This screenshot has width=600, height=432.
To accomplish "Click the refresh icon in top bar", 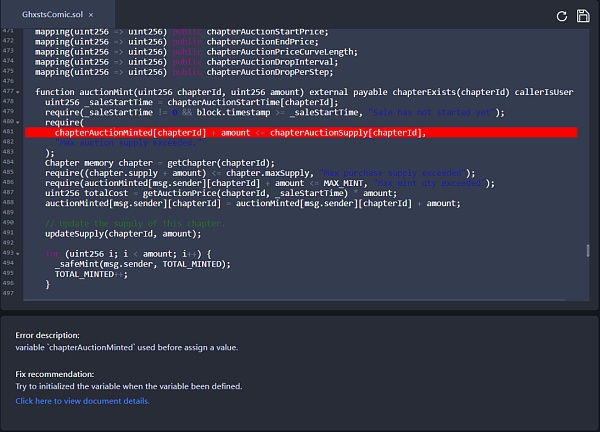I will (562, 16).
